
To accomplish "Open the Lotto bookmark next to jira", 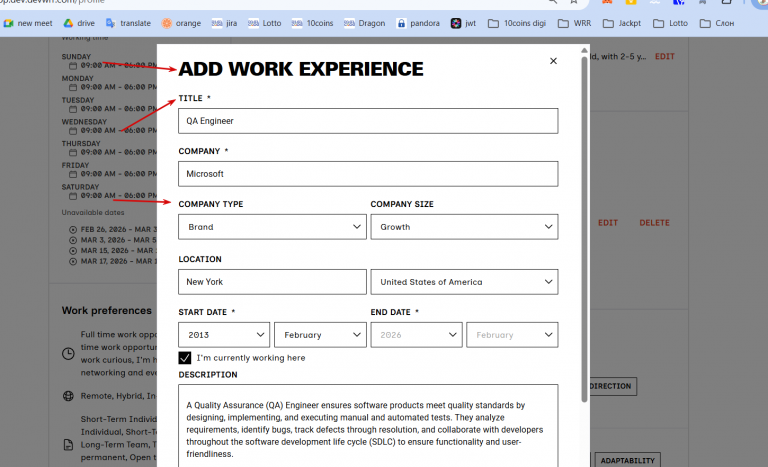I will pos(264,23).
